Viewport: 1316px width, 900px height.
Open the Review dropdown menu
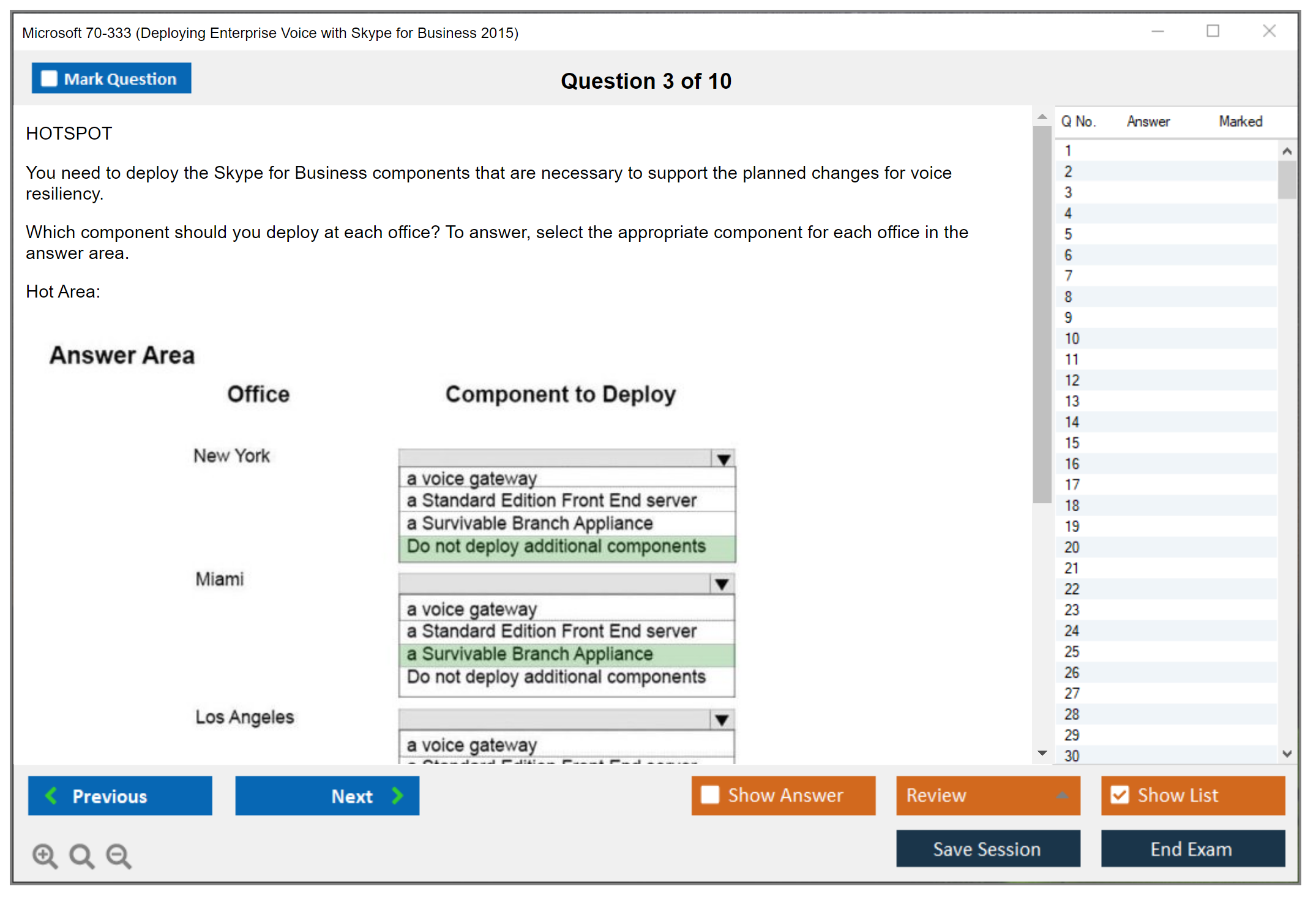pos(1063,795)
